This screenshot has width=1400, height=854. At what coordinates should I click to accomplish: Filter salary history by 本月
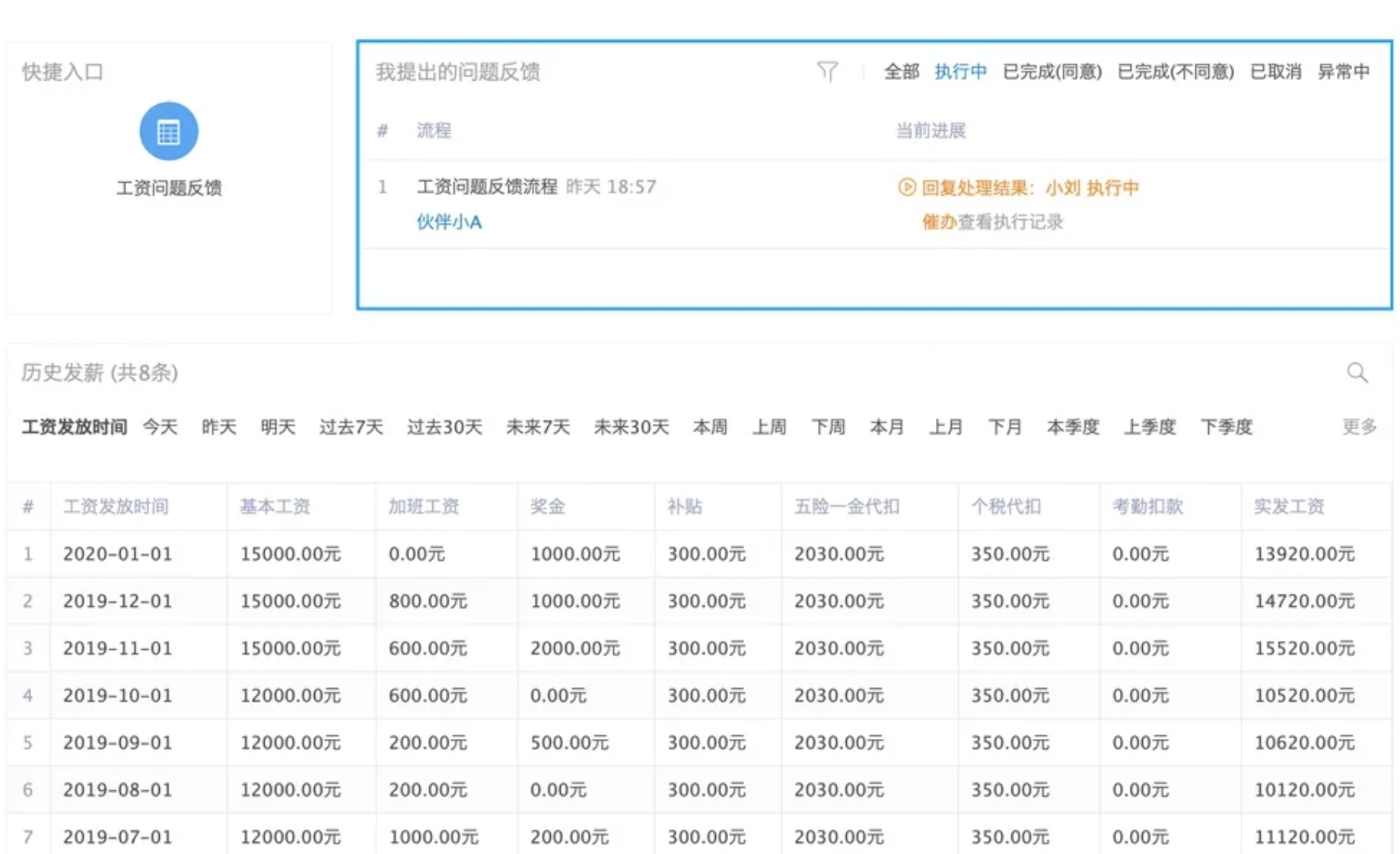(x=886, y=427)
